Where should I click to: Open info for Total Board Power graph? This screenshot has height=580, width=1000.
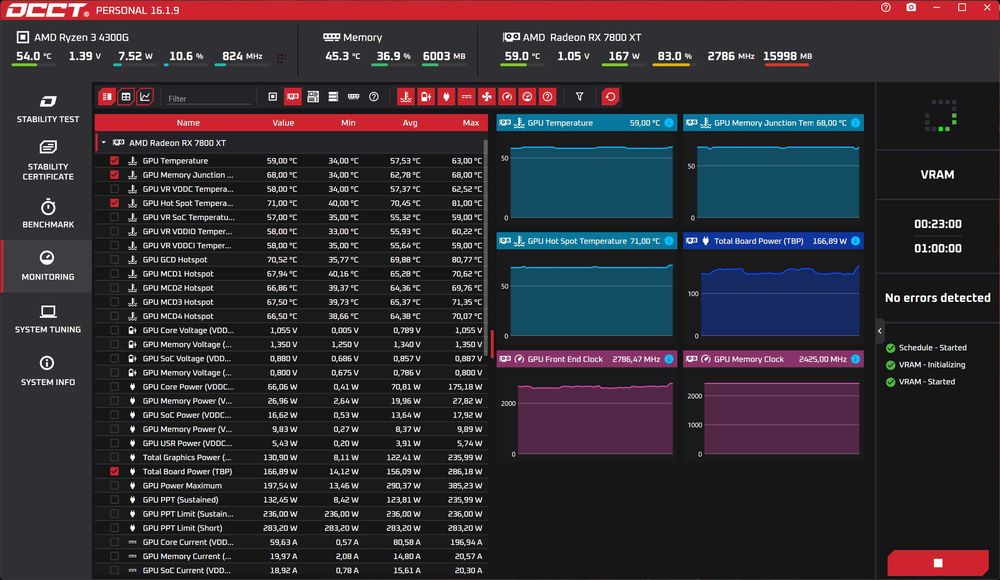point(856,241)
